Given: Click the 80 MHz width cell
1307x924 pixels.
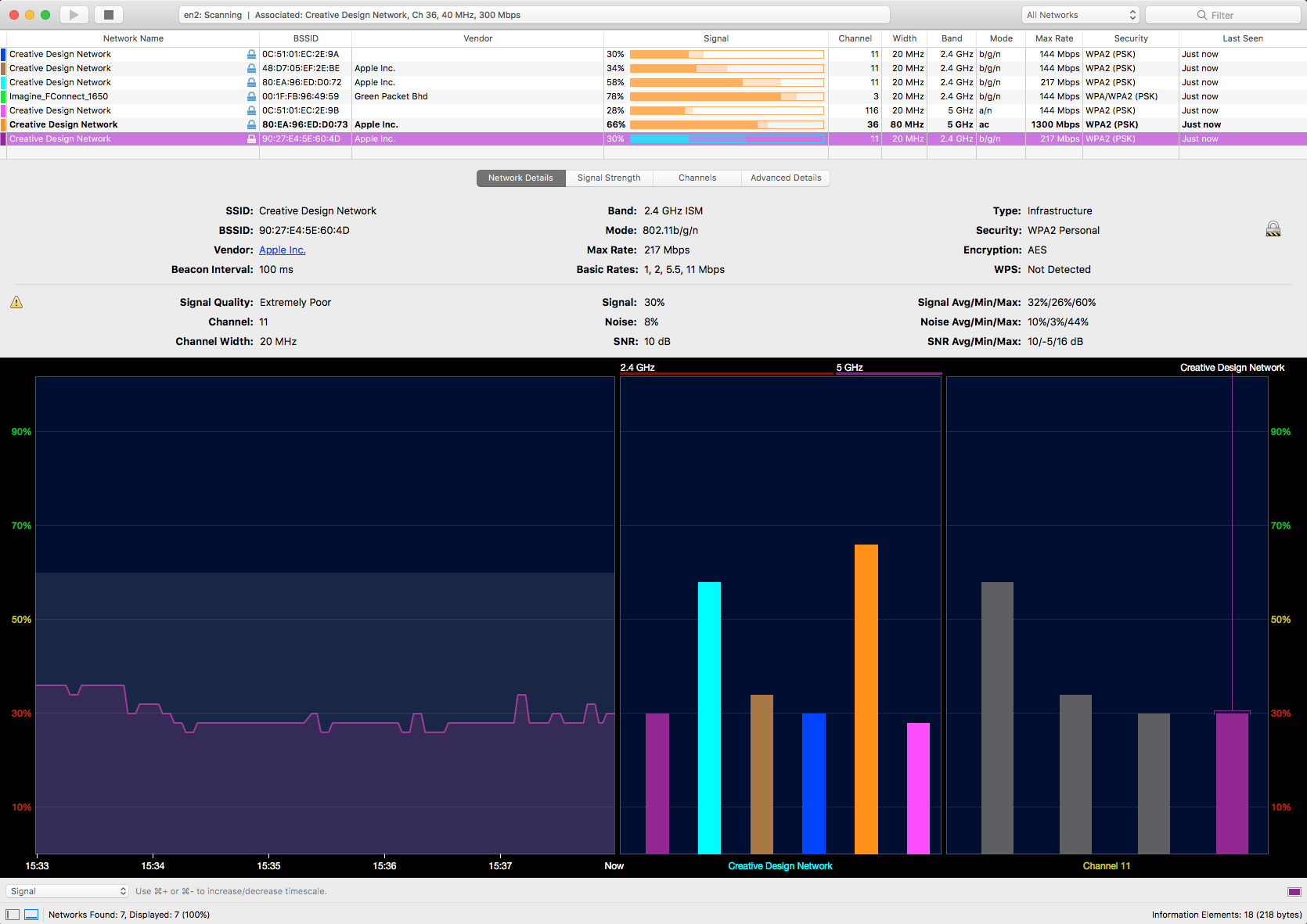Looking at the screenshot, I should 907,125.
